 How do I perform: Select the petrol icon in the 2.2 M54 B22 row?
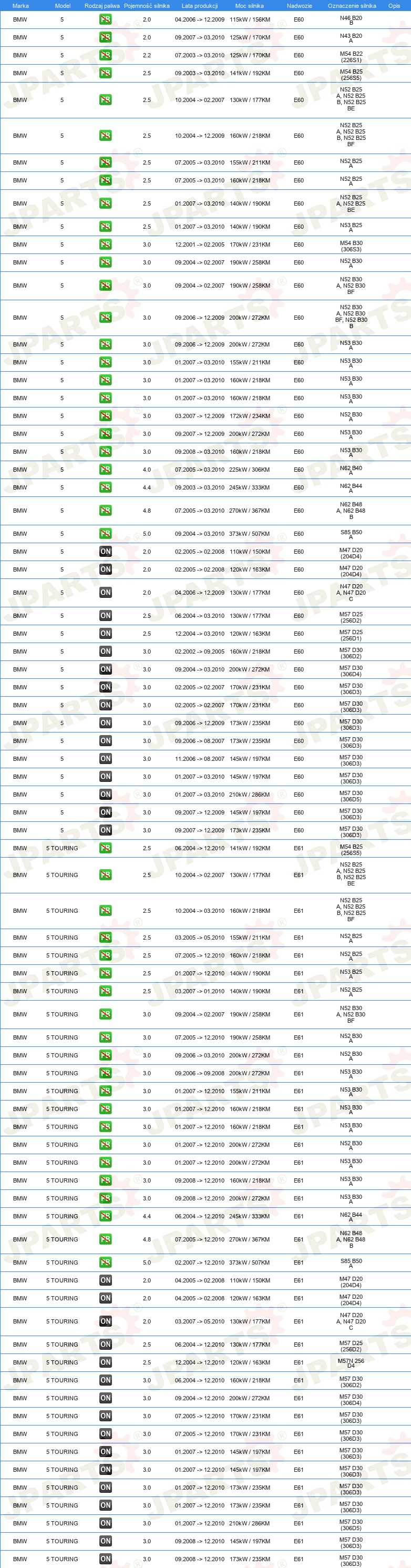click(105, 55)
